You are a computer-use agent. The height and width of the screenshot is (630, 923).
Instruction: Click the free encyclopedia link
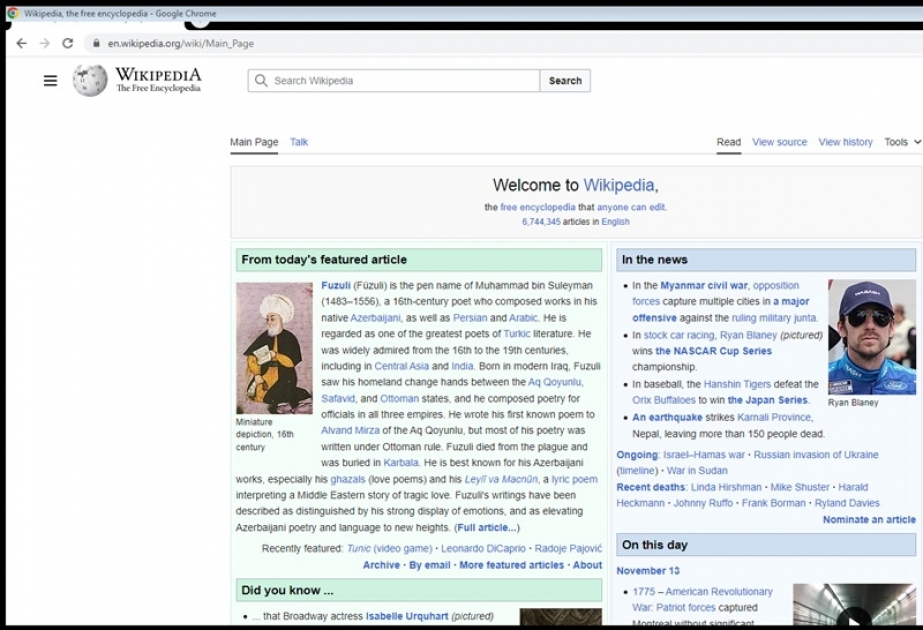tap(537, 207)
